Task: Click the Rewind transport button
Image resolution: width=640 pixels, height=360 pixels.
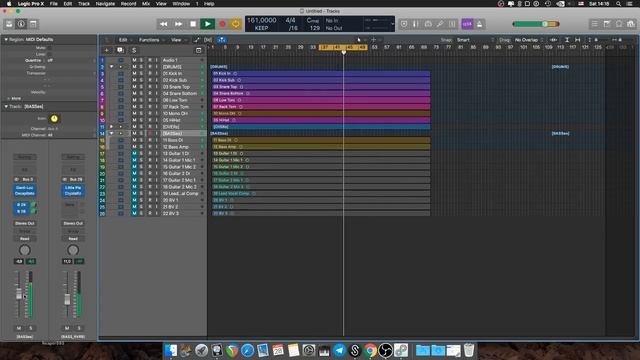Action: tap(164, 24)
